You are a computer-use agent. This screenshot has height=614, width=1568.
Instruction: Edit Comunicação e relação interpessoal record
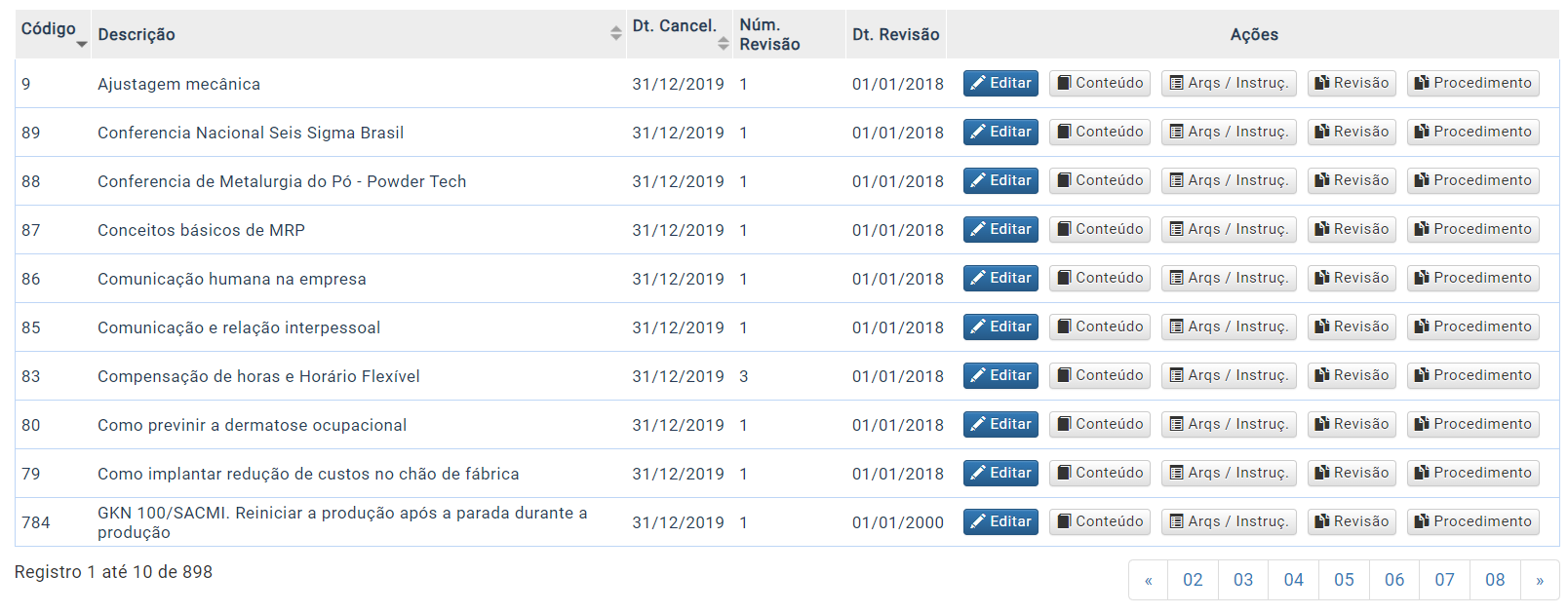tap(1000, 327)
